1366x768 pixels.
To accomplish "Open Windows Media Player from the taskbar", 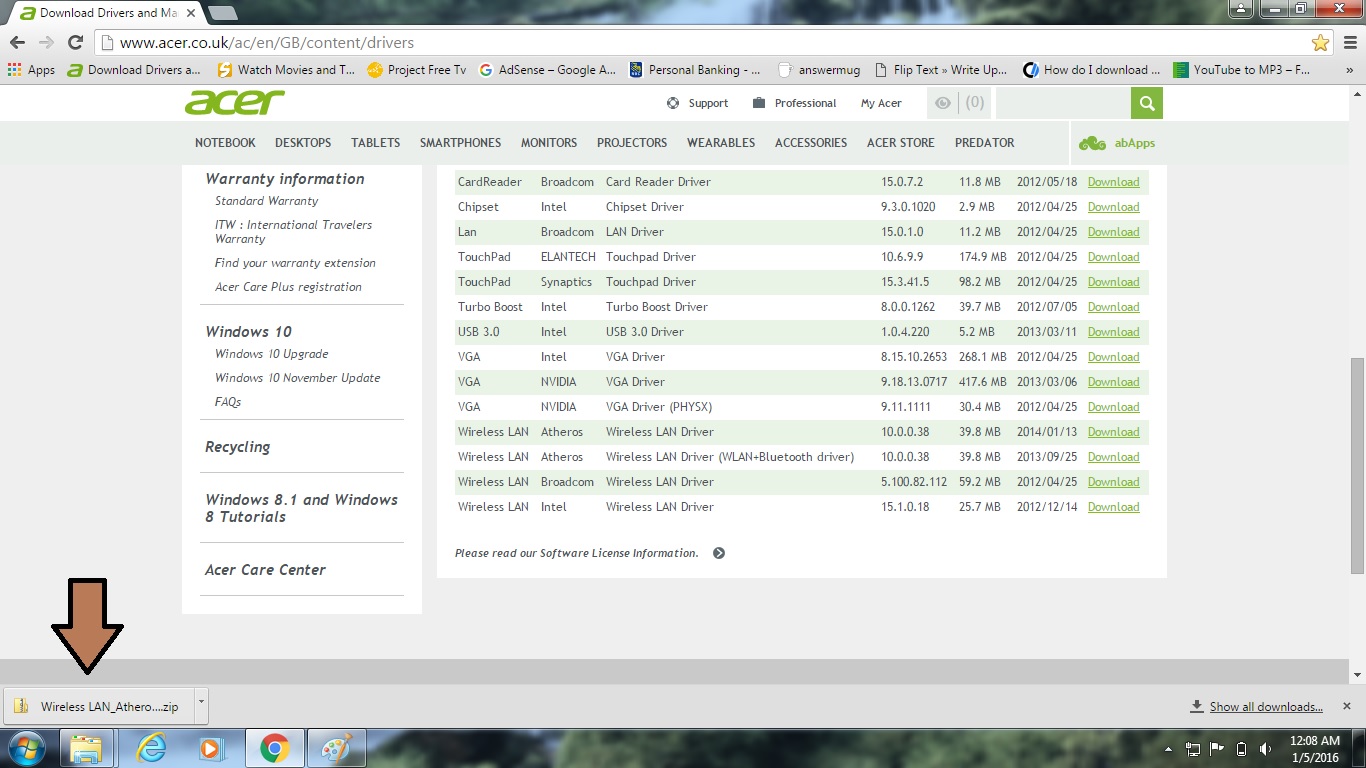I will click(x=210, y=748).
